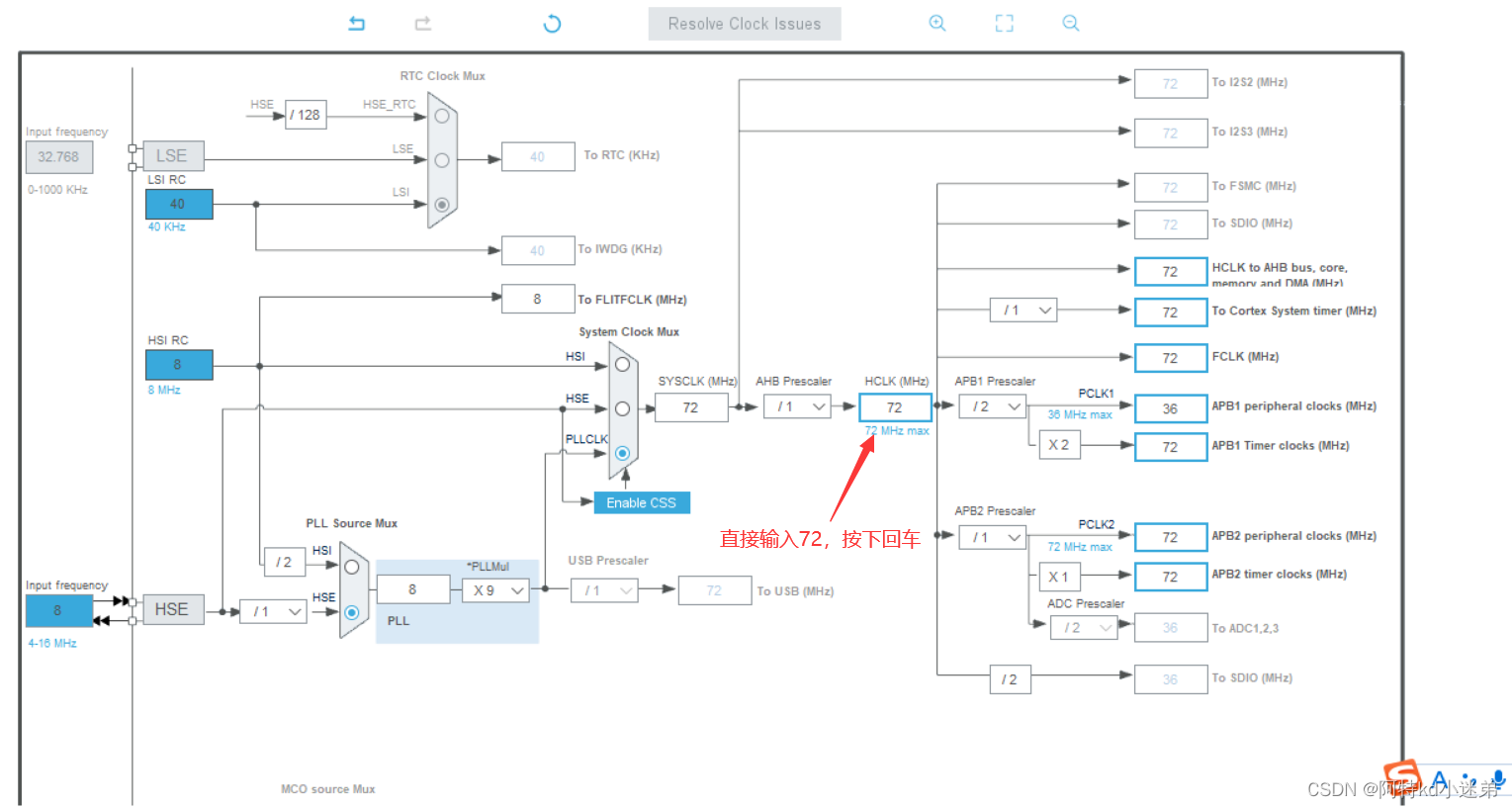
Task: Zoom out with the magnifier minus icon
Action: click(x=1071, y=23)
